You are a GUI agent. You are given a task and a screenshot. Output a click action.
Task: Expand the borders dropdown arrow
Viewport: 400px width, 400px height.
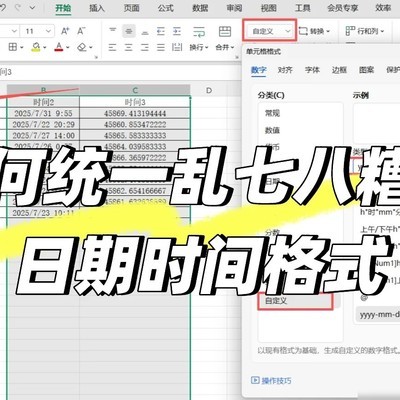[22, 47]
